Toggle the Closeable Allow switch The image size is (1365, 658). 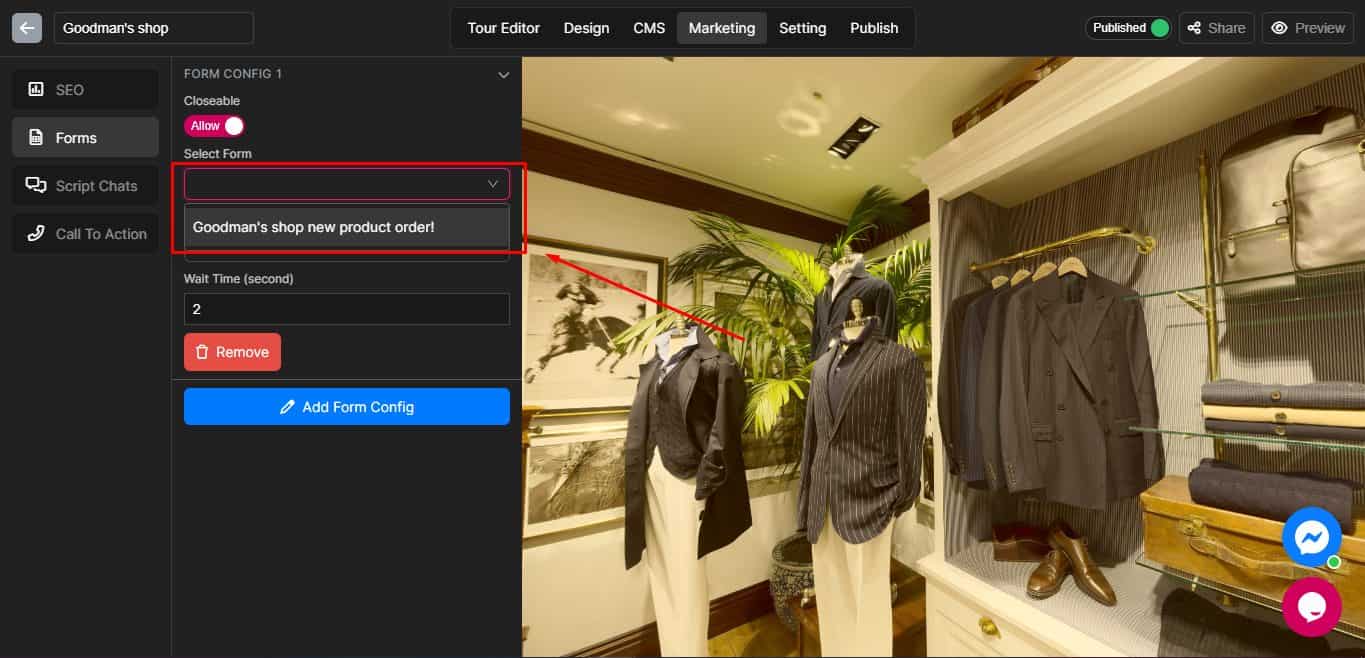(214, 126)
